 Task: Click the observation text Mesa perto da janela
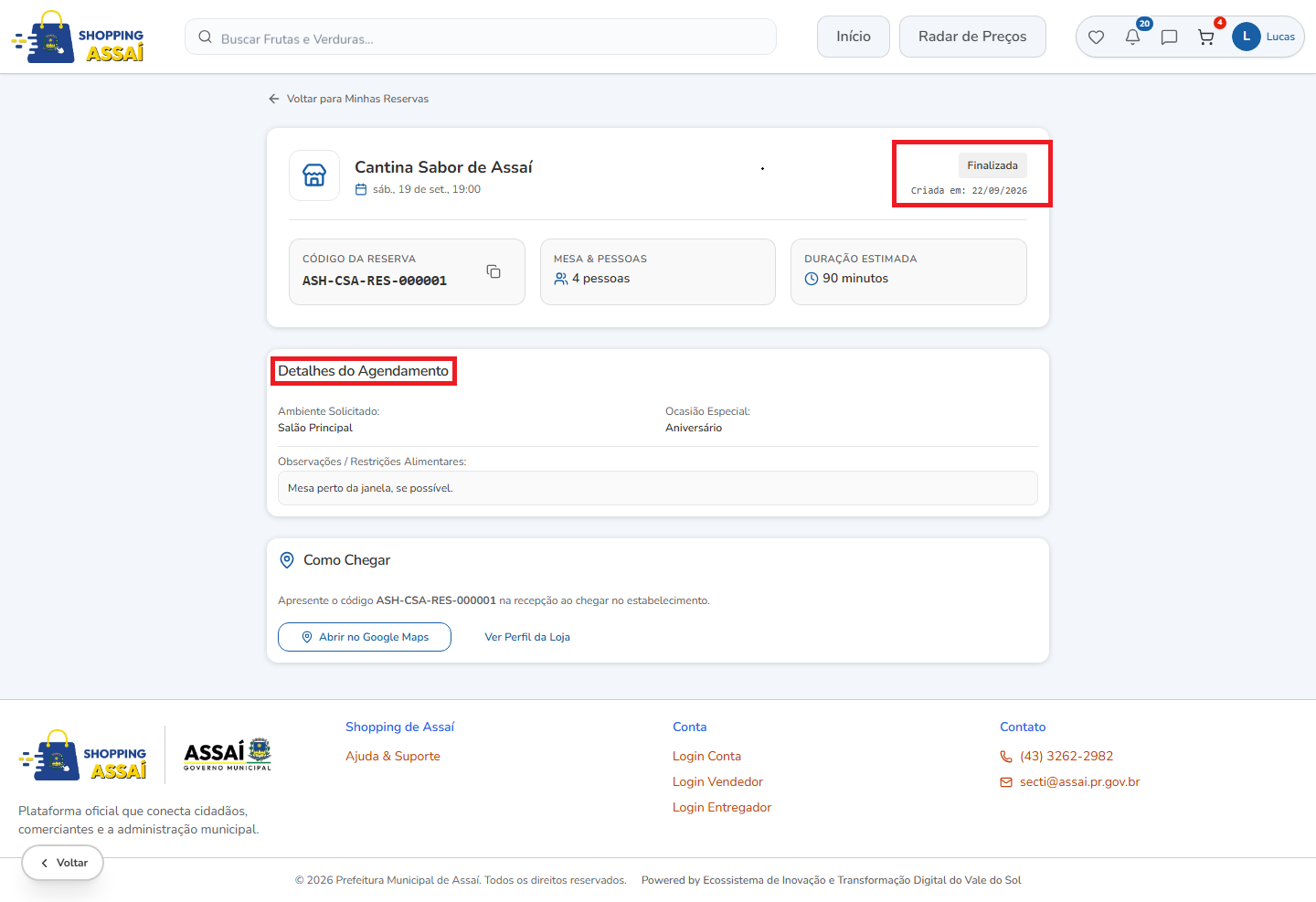(x=370, y=488)
